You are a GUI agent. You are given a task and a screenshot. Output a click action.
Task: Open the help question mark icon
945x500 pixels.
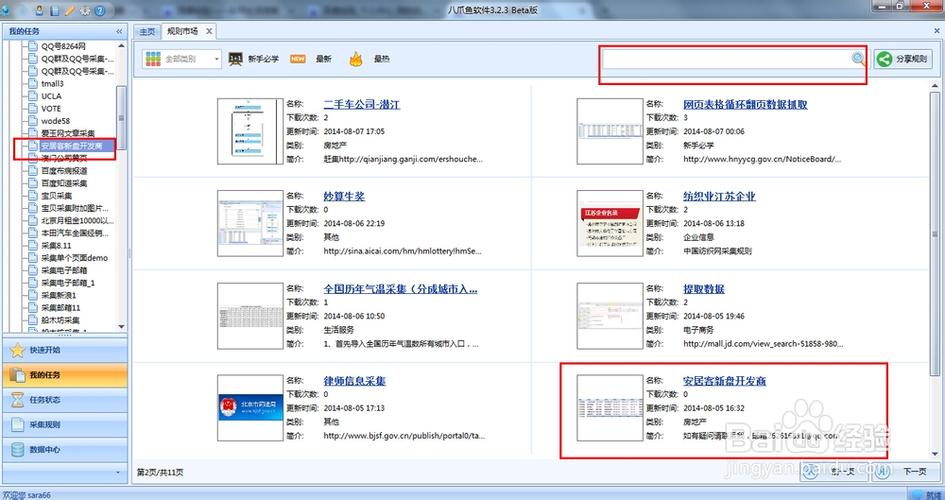[100, 10]
